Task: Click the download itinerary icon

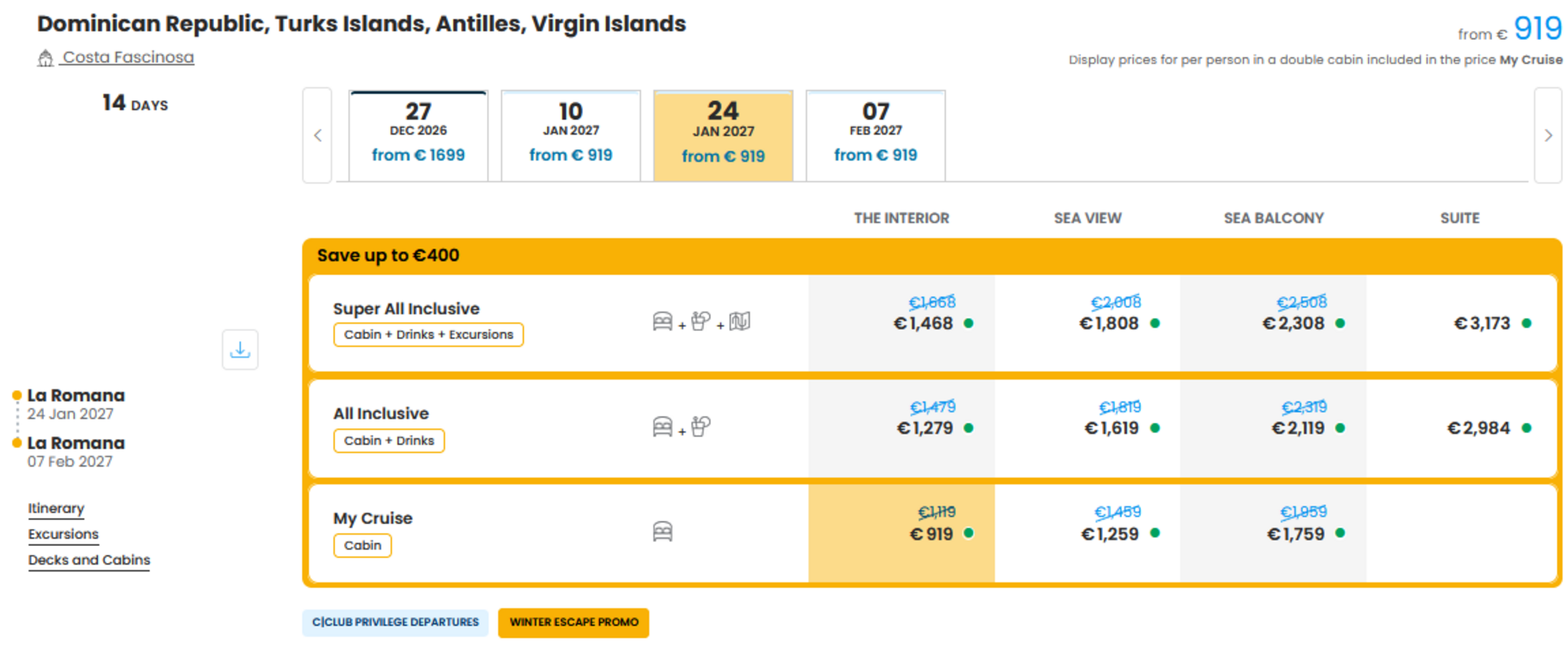Action: pyautogui.click(x=240, y=350)
